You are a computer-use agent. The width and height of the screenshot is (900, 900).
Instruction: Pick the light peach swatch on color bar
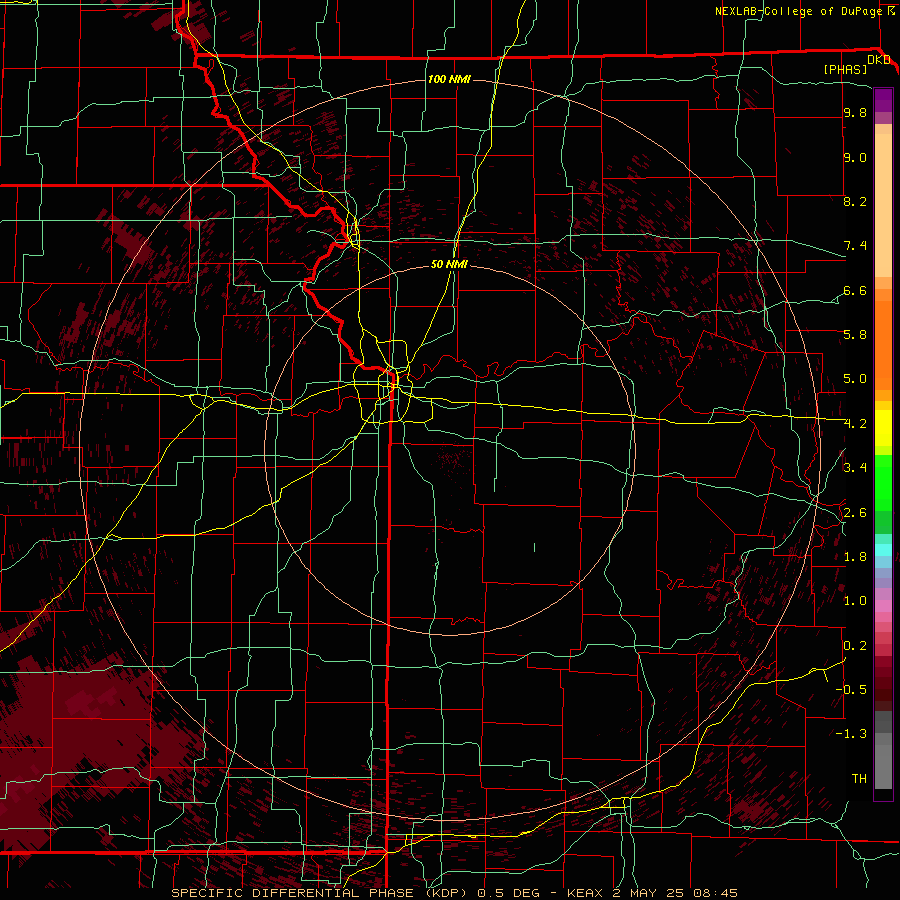click(883, 207)
